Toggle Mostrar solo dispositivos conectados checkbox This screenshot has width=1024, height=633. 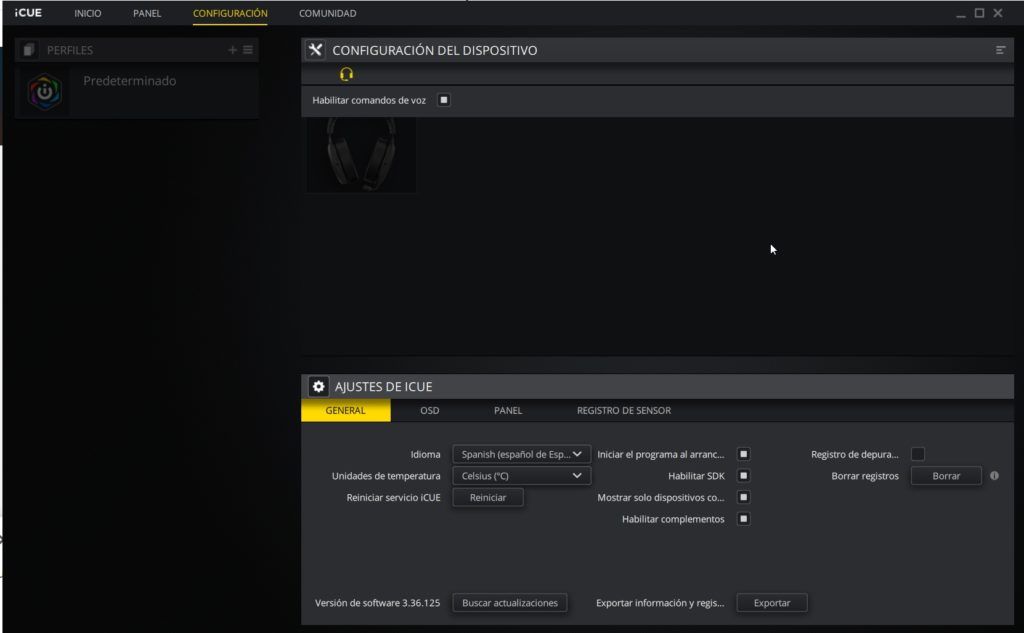[743, 497]
